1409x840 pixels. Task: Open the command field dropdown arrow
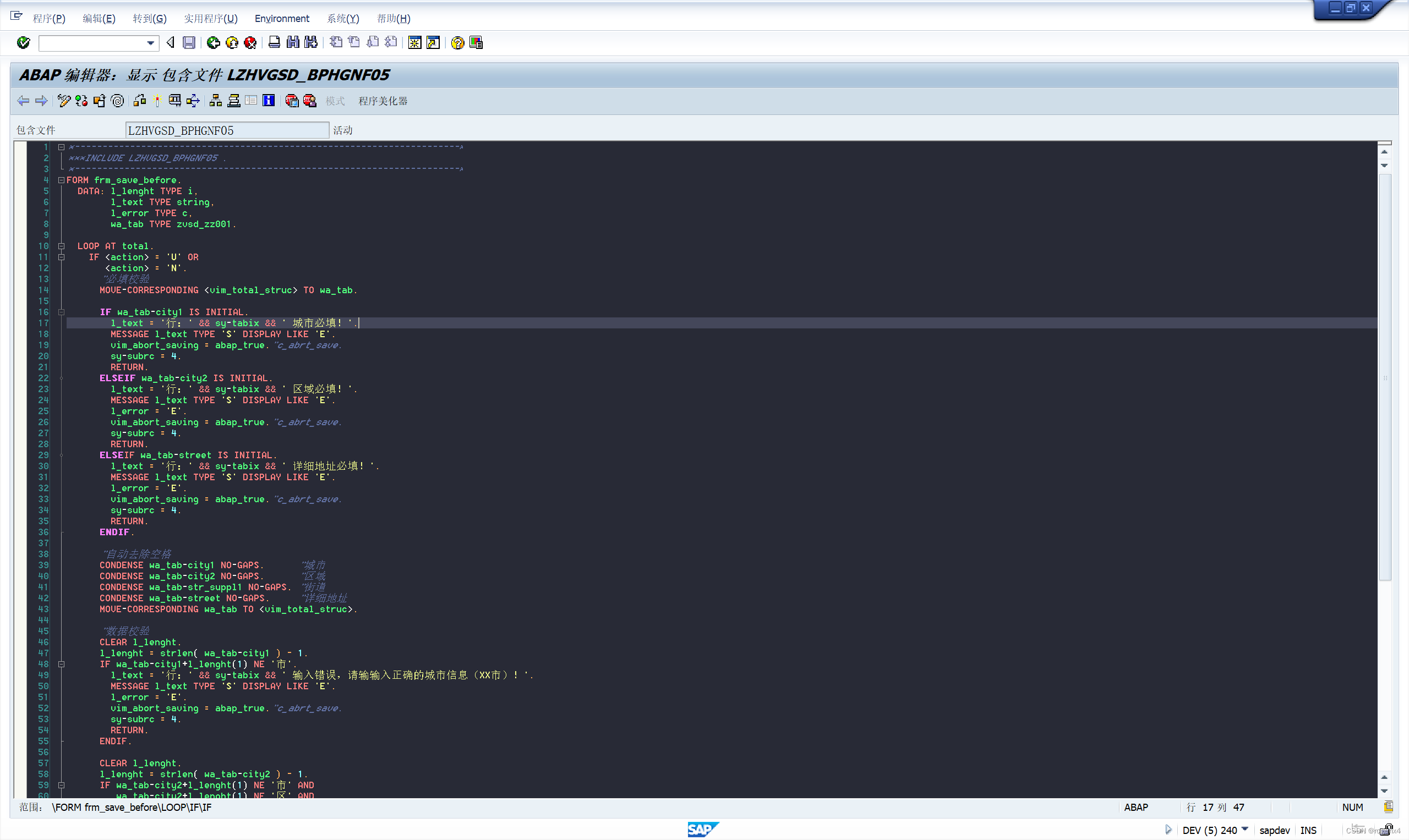pos(151,43)
